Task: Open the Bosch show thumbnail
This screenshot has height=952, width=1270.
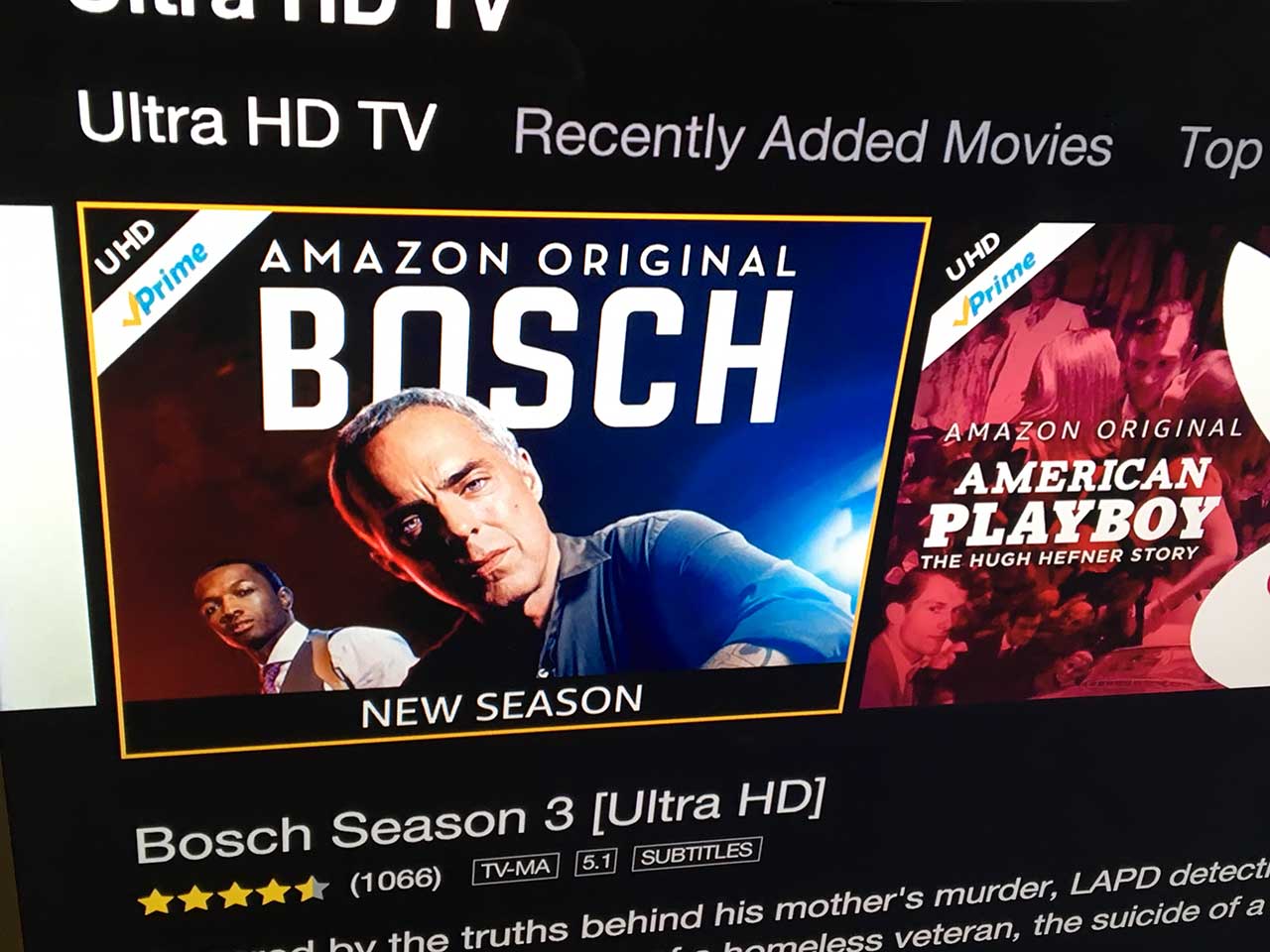Action: tap(504, 479)
